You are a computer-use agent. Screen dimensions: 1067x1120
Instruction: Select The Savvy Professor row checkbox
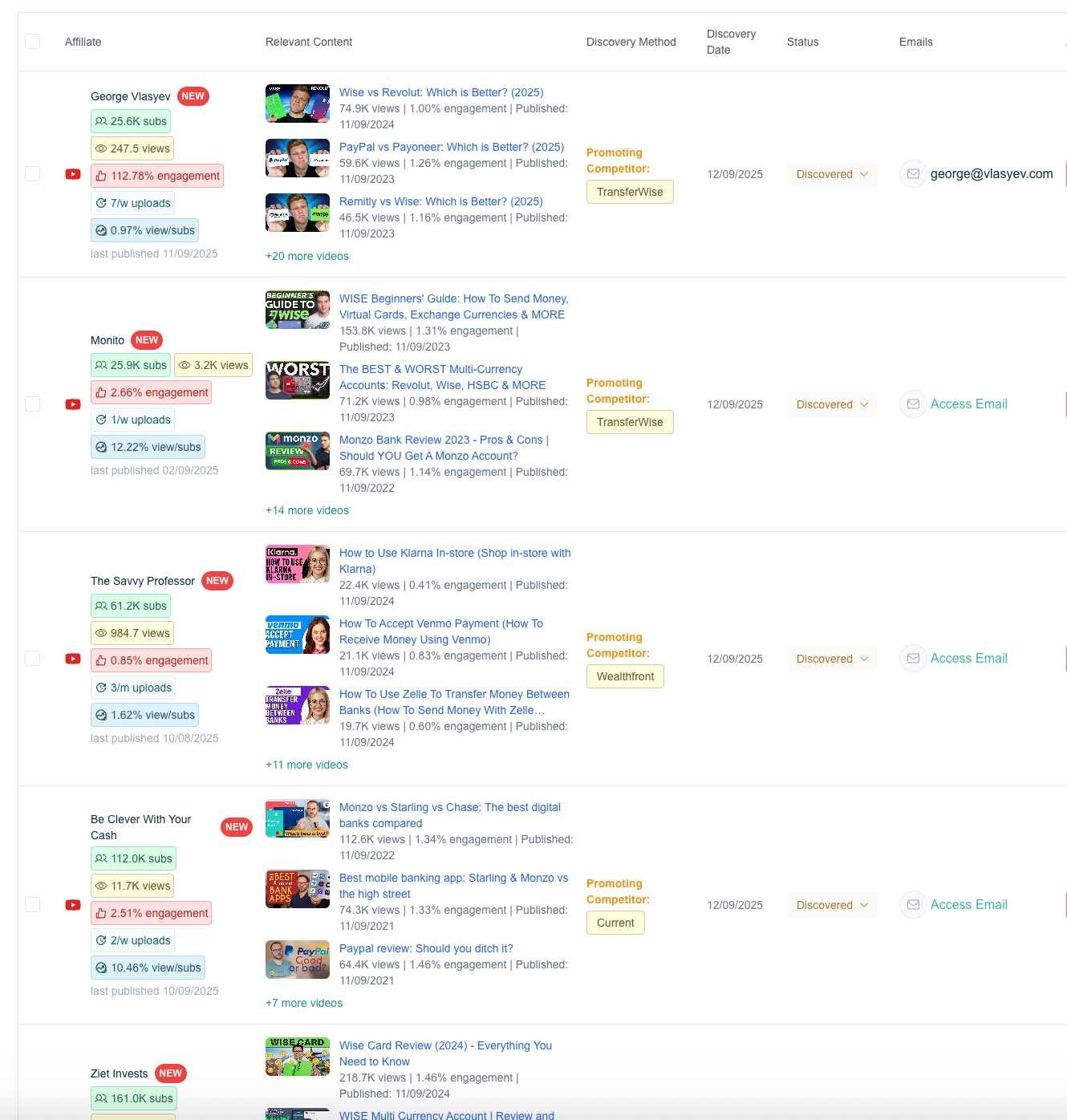click(x=33, y=659)
